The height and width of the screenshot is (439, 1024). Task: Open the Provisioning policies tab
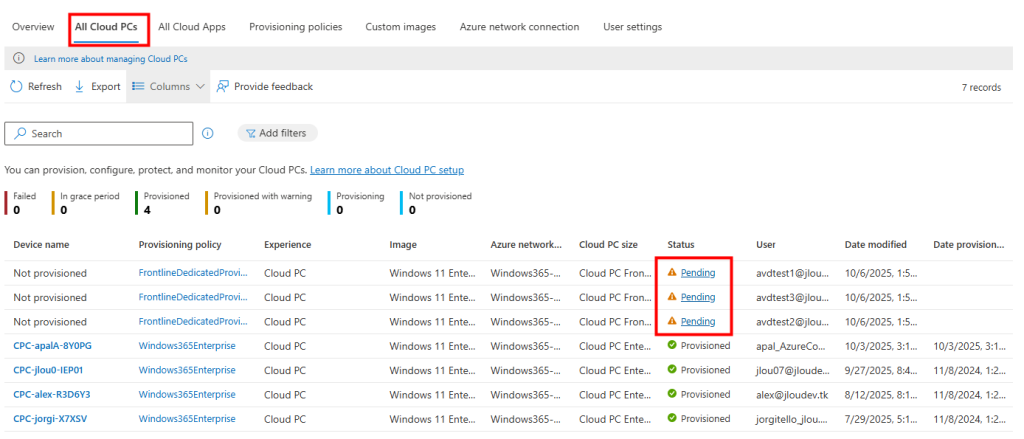(x=295, y=27)
